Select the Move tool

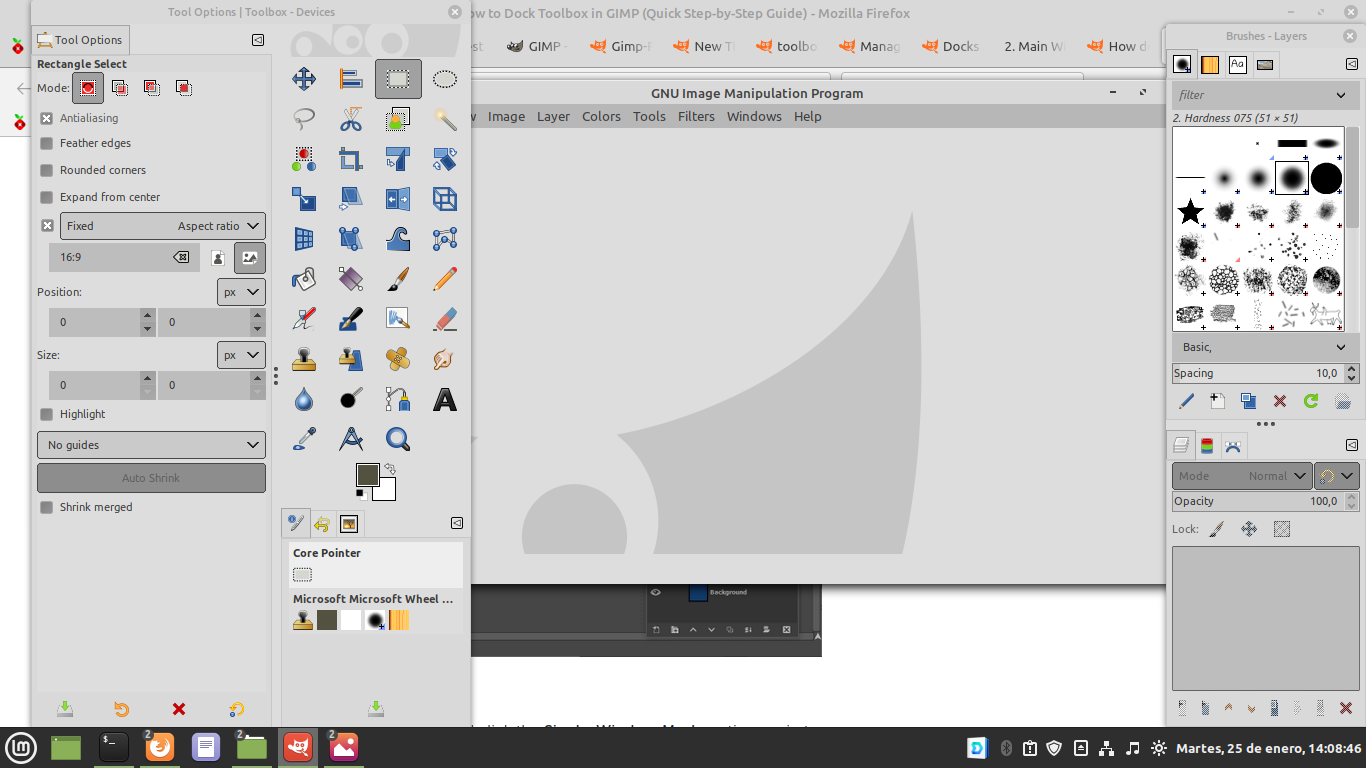[x=304, y=79]
